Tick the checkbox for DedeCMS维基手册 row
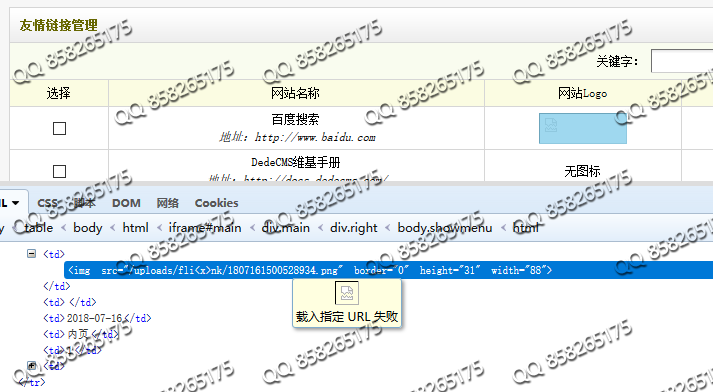713x392 pixels. [x=60, y=171]
